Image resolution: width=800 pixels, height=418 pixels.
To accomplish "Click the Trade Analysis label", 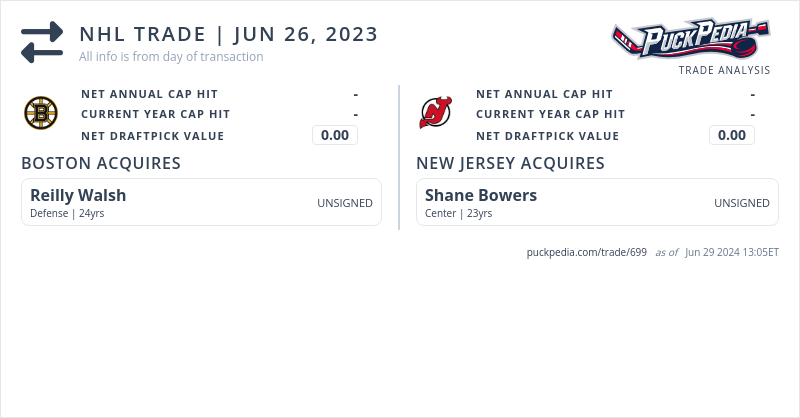I will [x=724, y=71].
